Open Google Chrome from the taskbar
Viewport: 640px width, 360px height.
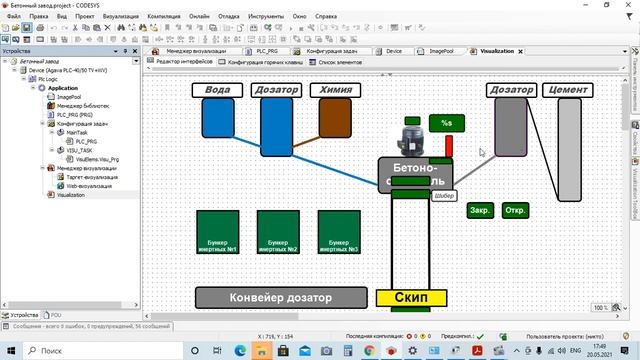click(x=369, y=351)
